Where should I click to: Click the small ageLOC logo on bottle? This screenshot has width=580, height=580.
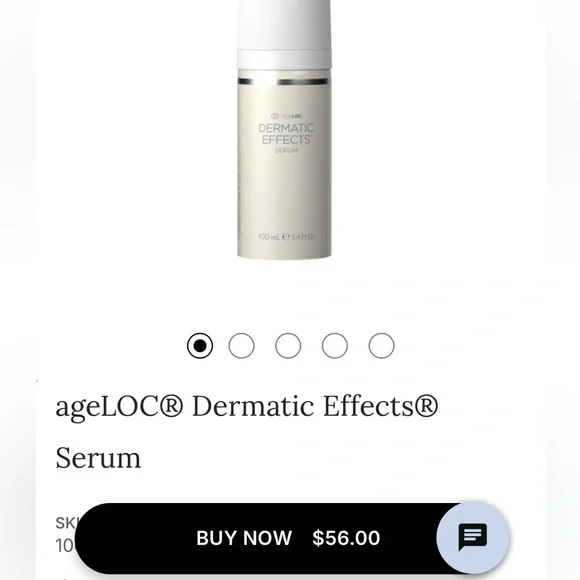coord(287,116)
